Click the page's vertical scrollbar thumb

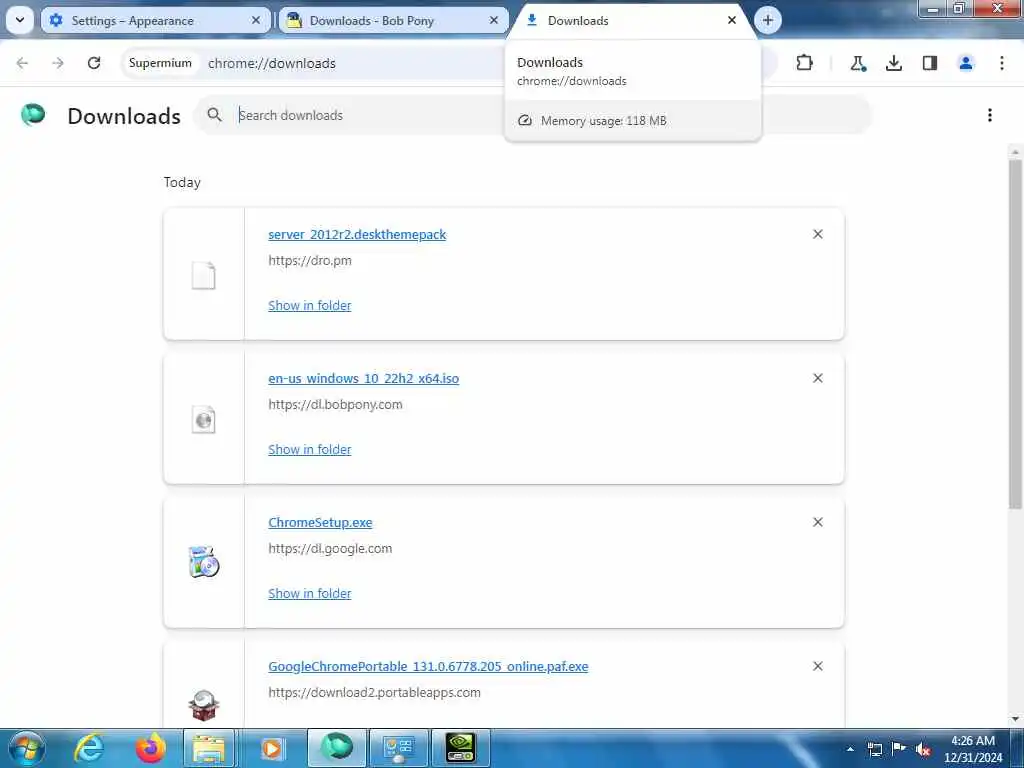tap(1015, 333)
